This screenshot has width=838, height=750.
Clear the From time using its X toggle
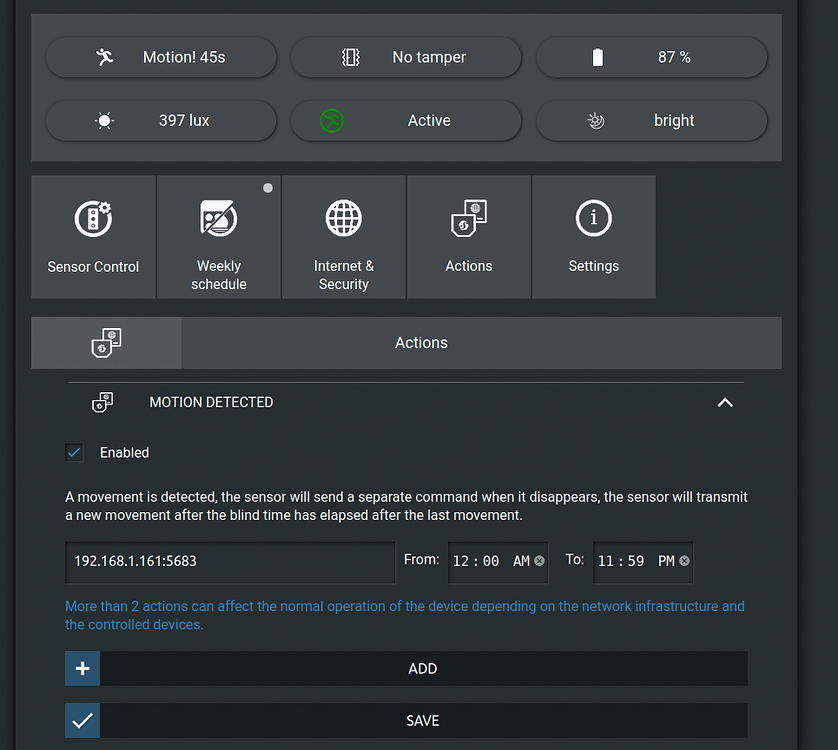tap(539, 562)
